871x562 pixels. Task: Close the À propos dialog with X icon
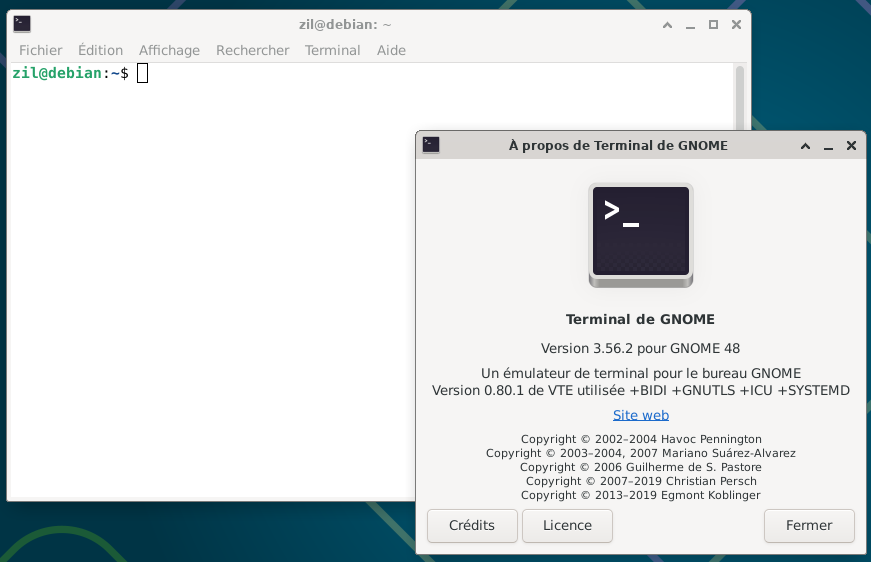(x=852, y=145)
